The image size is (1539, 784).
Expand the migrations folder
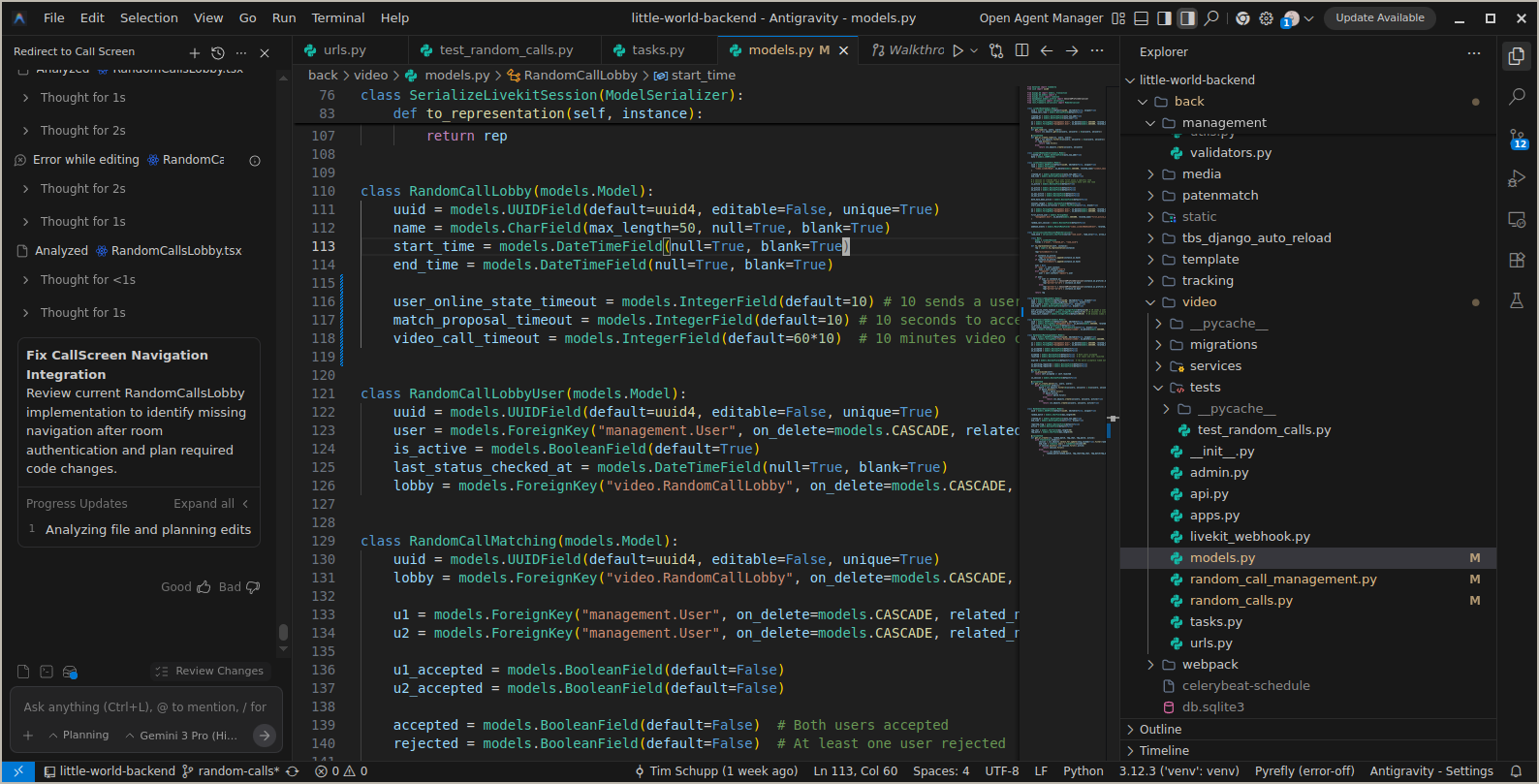point(1223,345)
